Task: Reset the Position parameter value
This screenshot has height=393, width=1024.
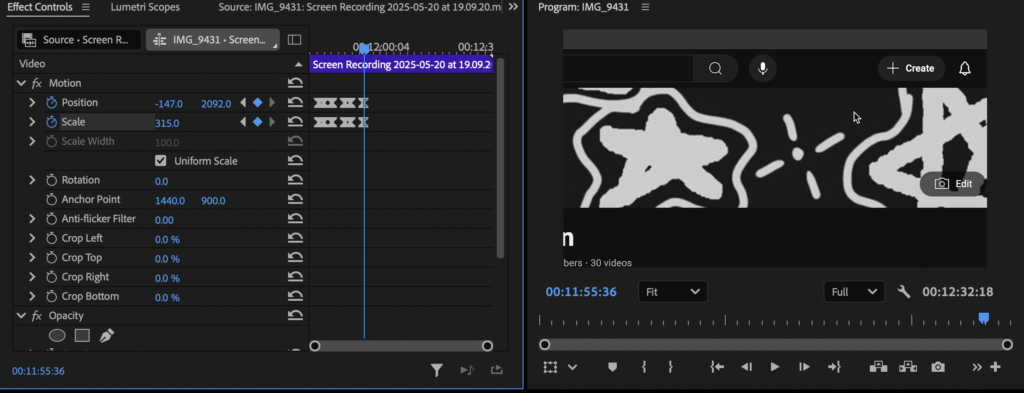Action: coord(295,102)
